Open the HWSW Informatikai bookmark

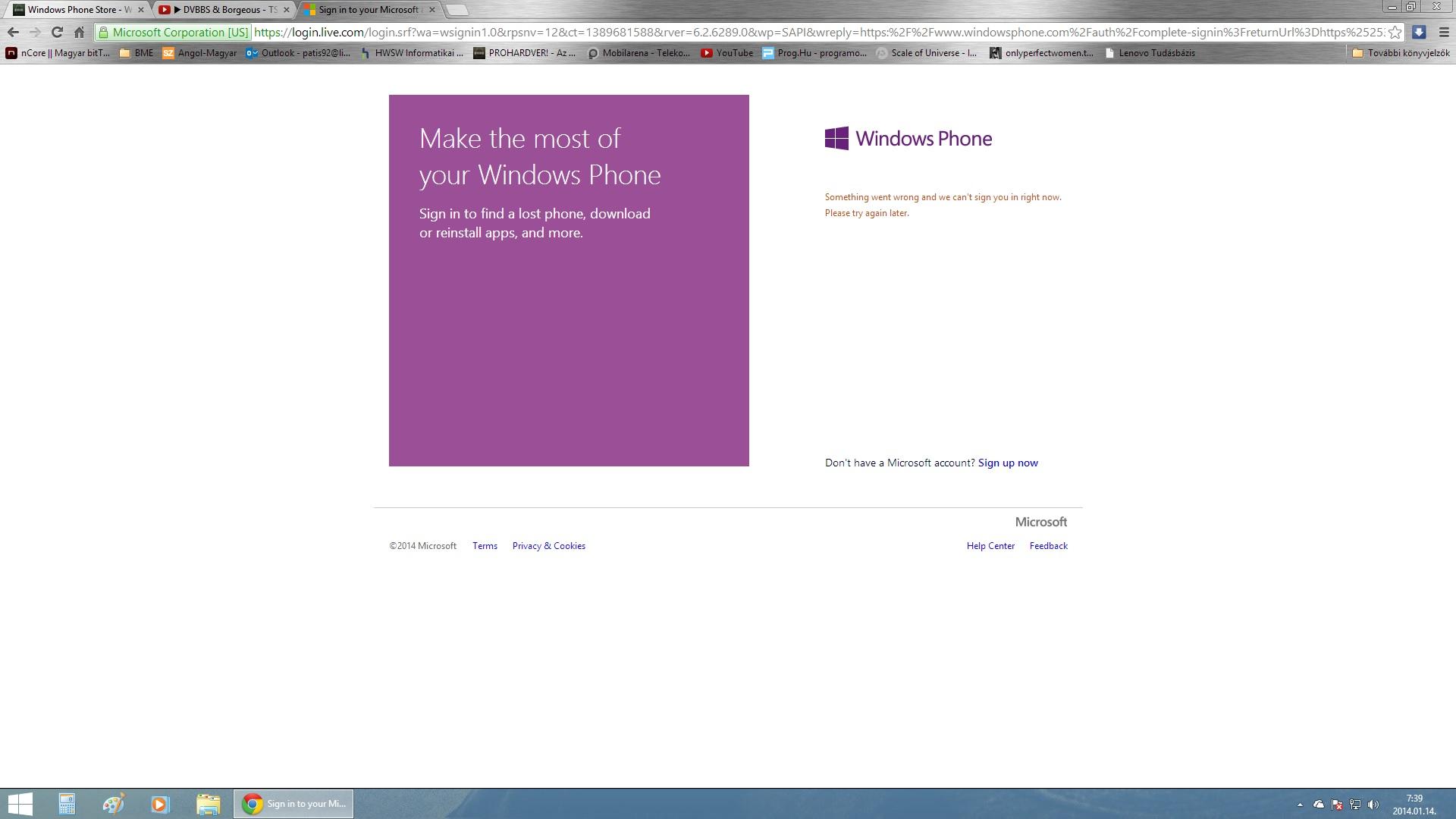411,53
